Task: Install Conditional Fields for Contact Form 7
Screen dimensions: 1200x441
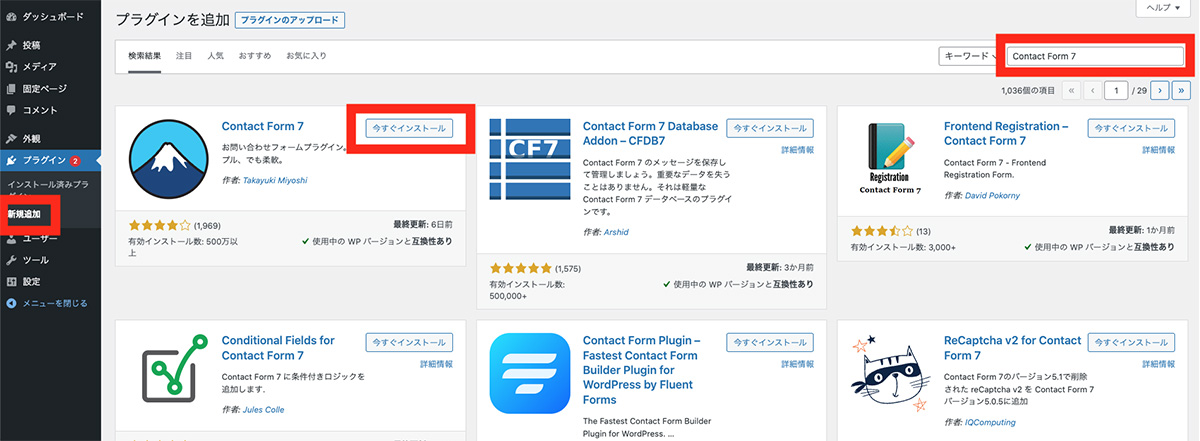Action: pyautogui.click(x=409, y=342)
